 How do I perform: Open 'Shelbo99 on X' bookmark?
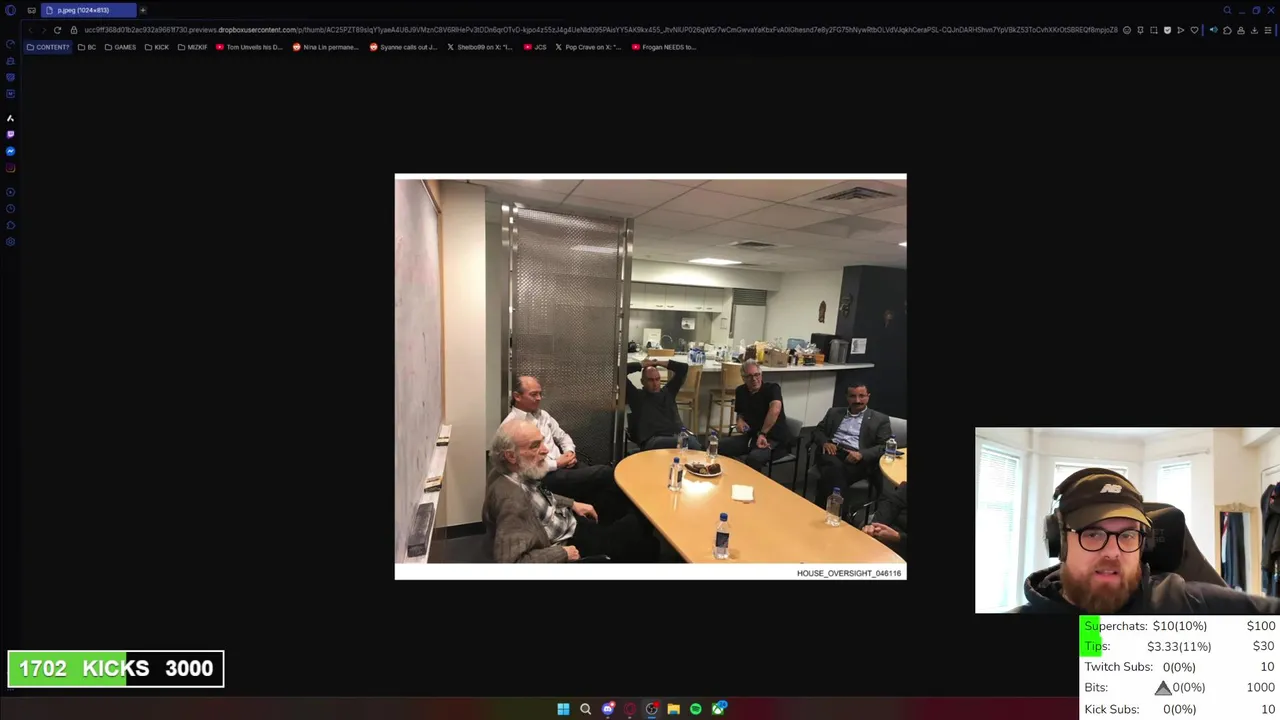[479, 47]
